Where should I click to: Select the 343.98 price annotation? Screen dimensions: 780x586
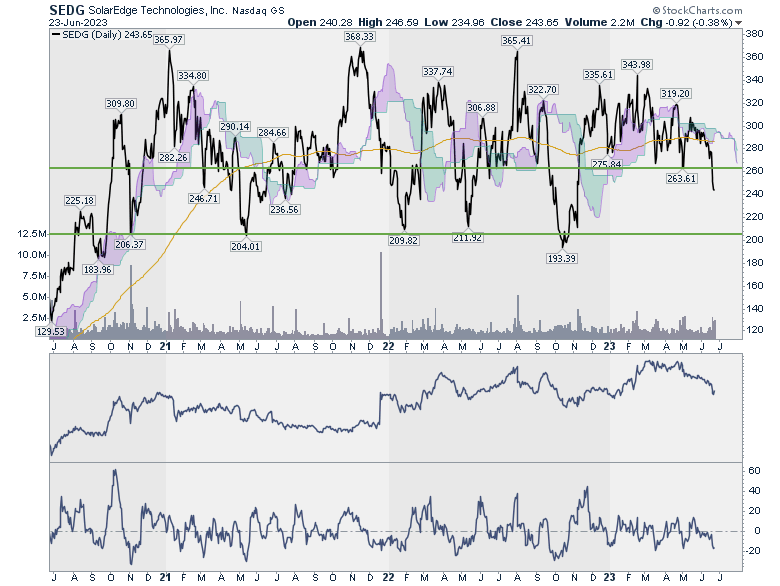[x=636, y=64]
